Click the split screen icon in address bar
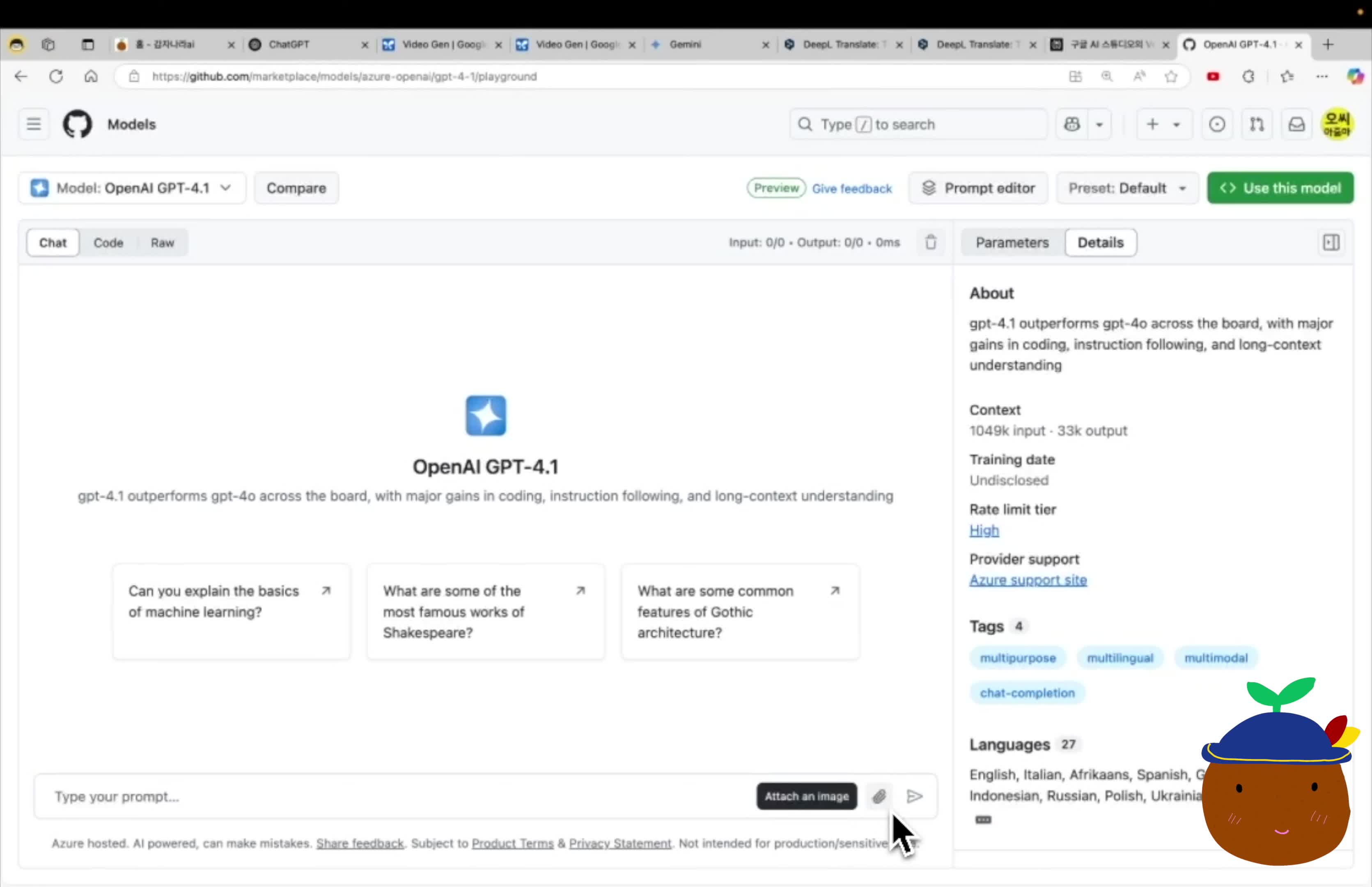 [x=1075, y=77]
